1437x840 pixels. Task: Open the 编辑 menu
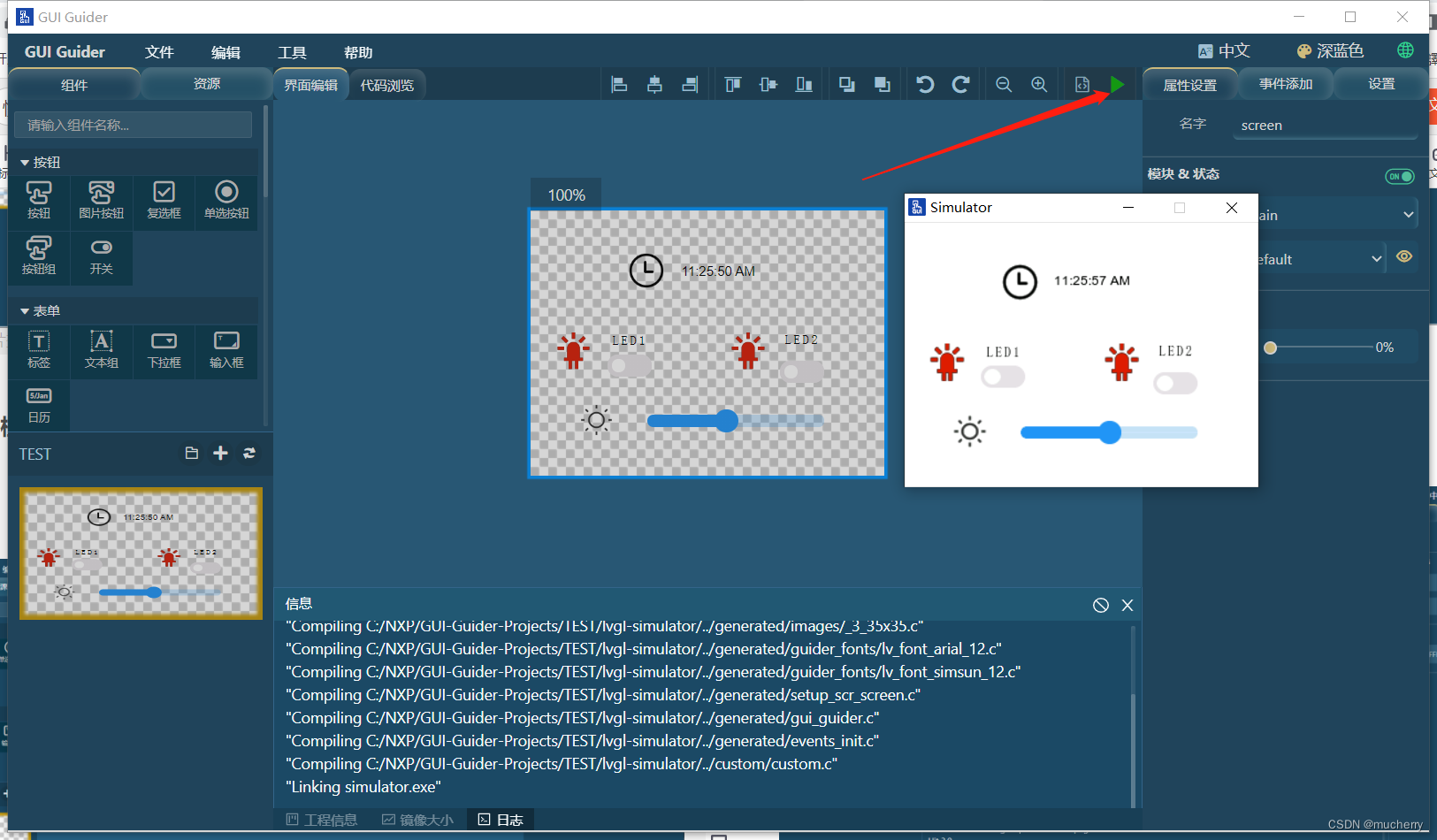click(225, 52)
